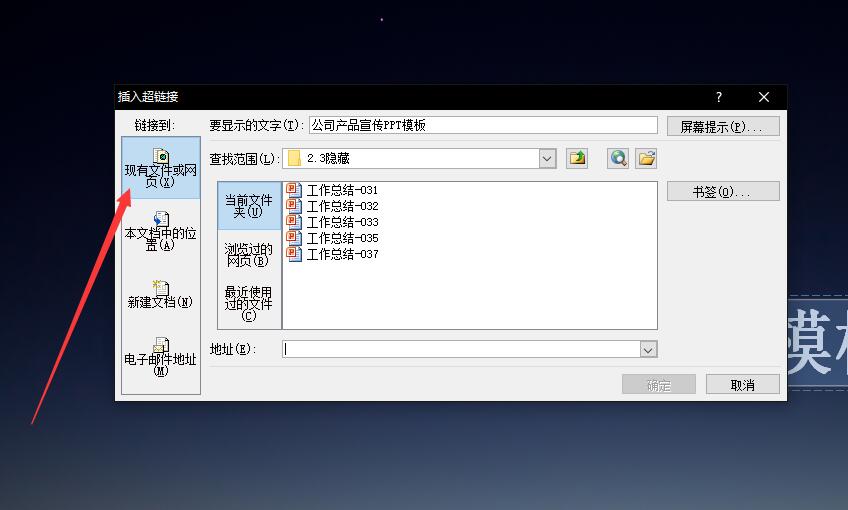Open the Bookmark button

click(x=723, y=191)
